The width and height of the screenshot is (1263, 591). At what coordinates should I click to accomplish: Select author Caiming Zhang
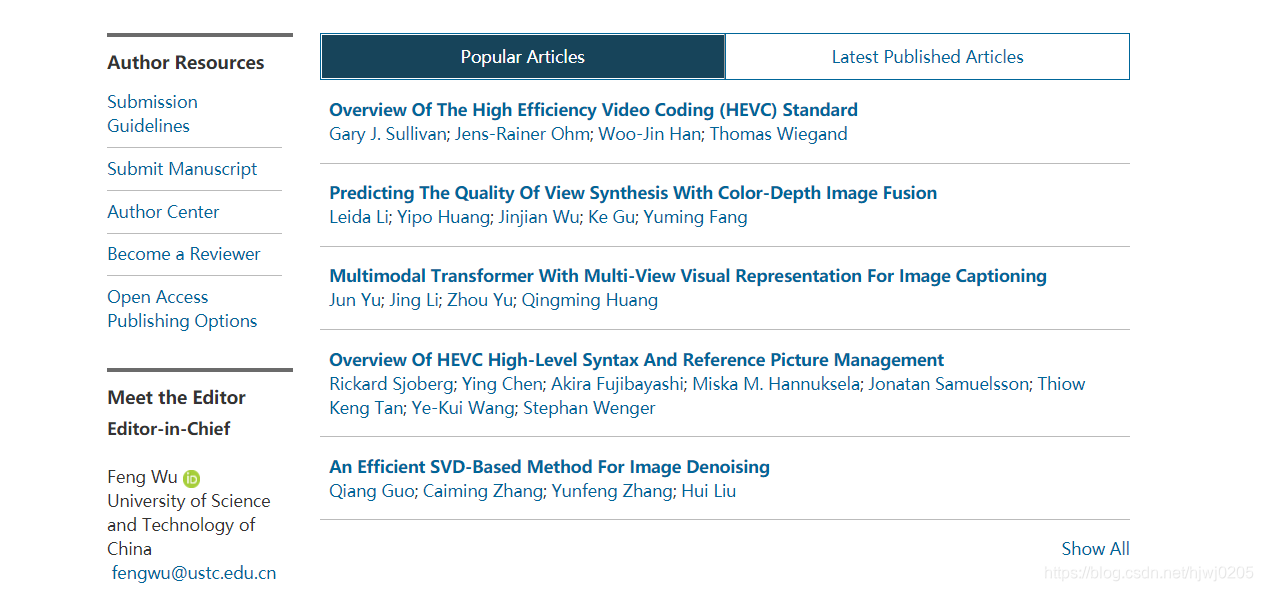tap(483, 491)
